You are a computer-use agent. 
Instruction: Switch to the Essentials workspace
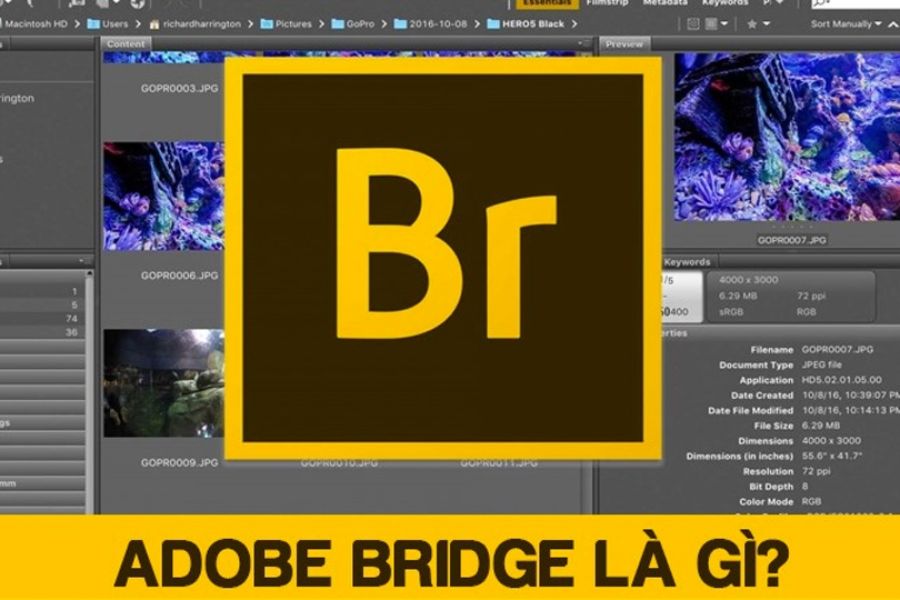tap(545, 4)
